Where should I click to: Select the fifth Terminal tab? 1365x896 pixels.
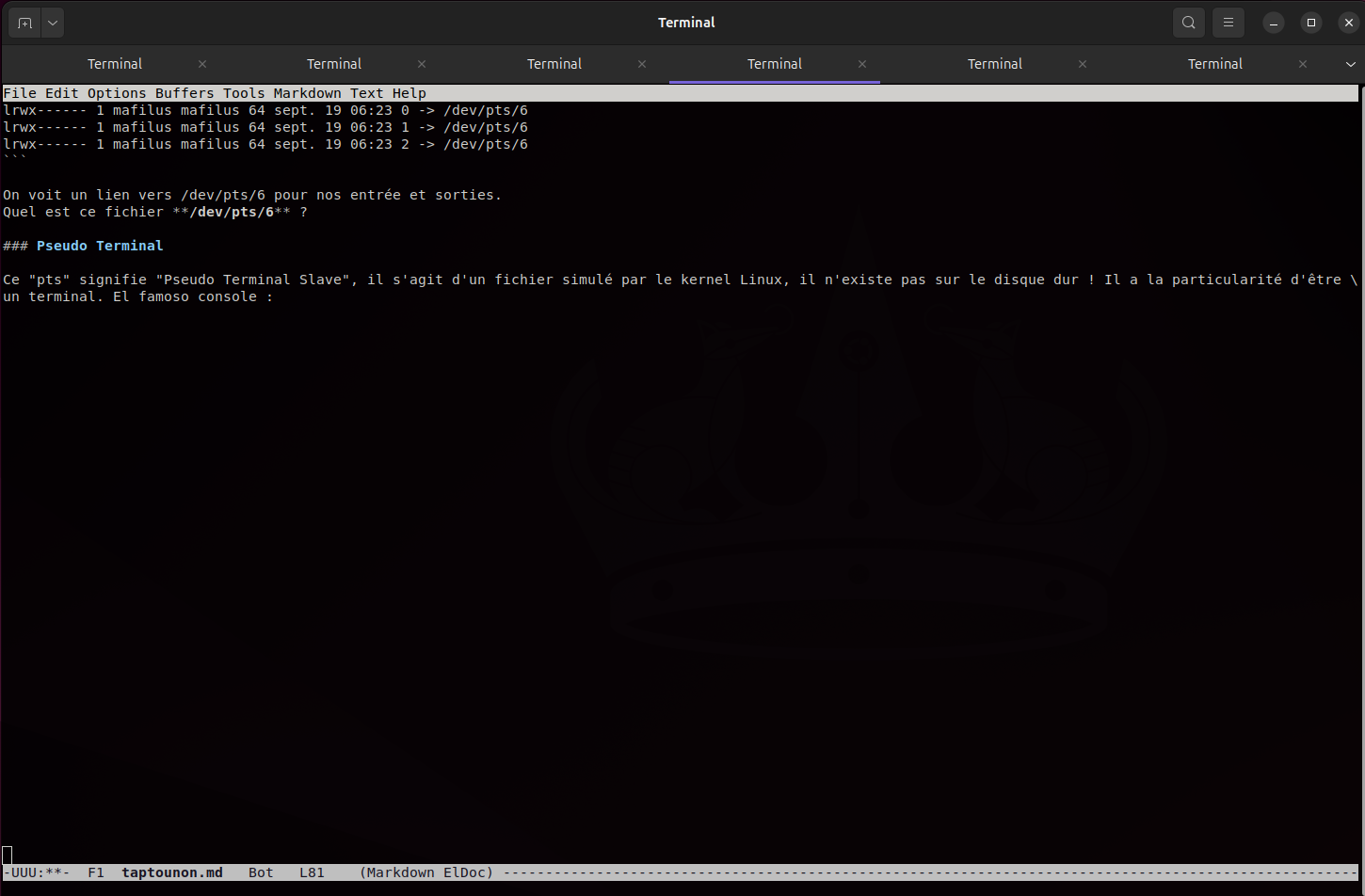(x=995, y=64)
